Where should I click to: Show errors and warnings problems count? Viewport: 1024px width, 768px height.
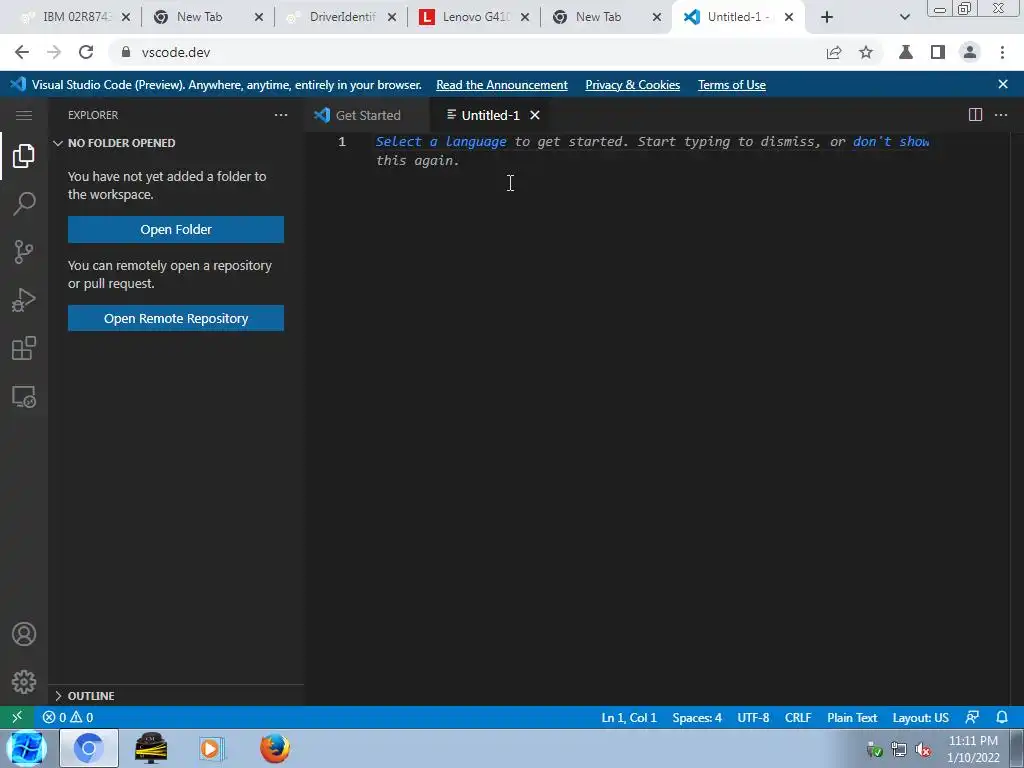[x=68, y=717]
